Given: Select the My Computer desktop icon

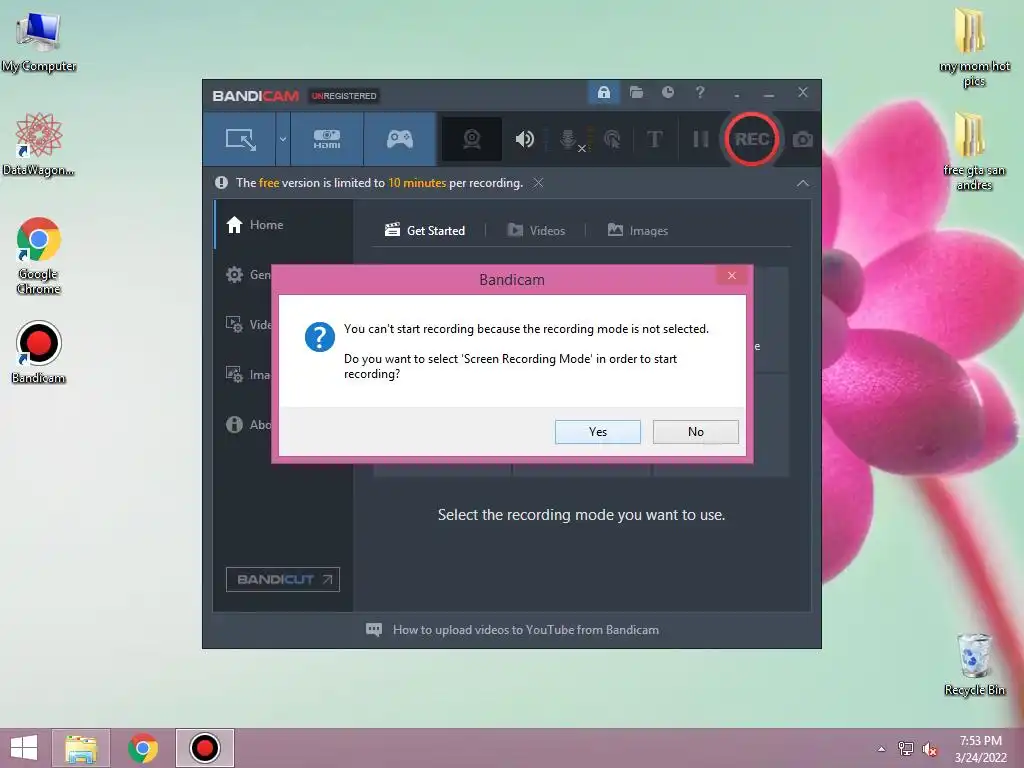Looking at the screenshot, I should click(39, 43).
